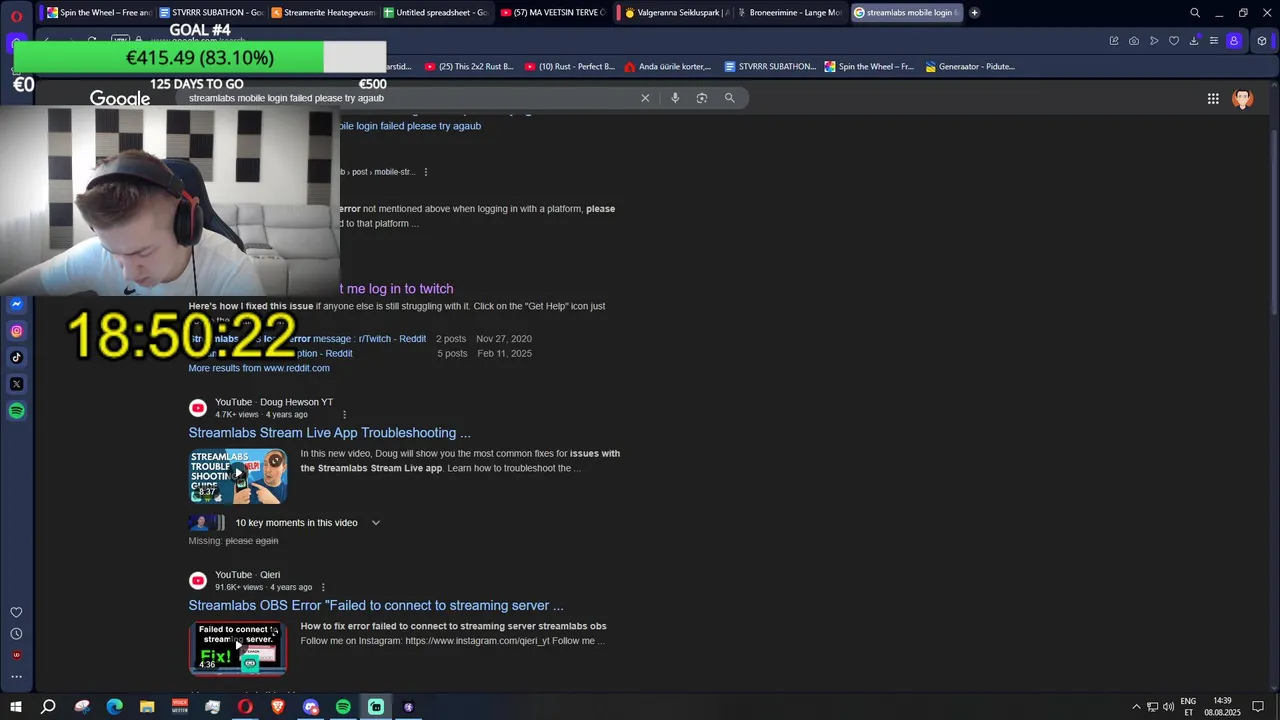Open Windows notification center
This screenshot has height=720, width=1280.
click(1258, 707)
